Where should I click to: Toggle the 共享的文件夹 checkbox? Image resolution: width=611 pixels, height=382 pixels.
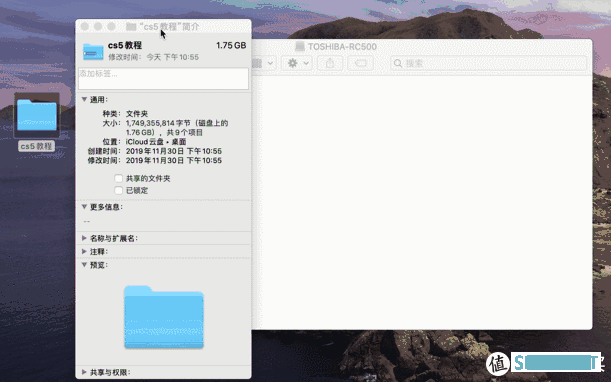point(118,179)
